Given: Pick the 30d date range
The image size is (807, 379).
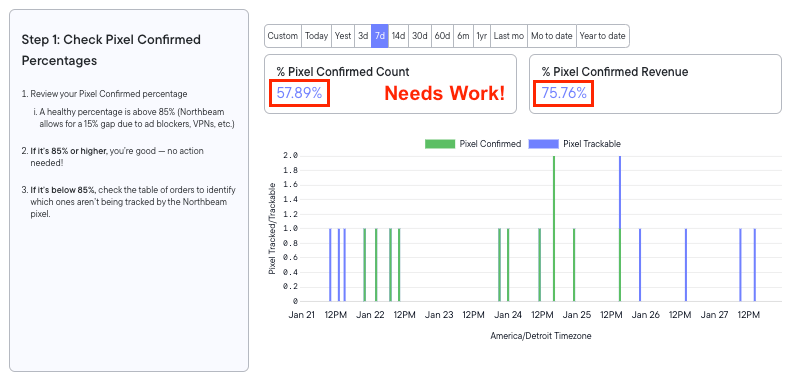Looking at the screenshot, I should 420,36.
